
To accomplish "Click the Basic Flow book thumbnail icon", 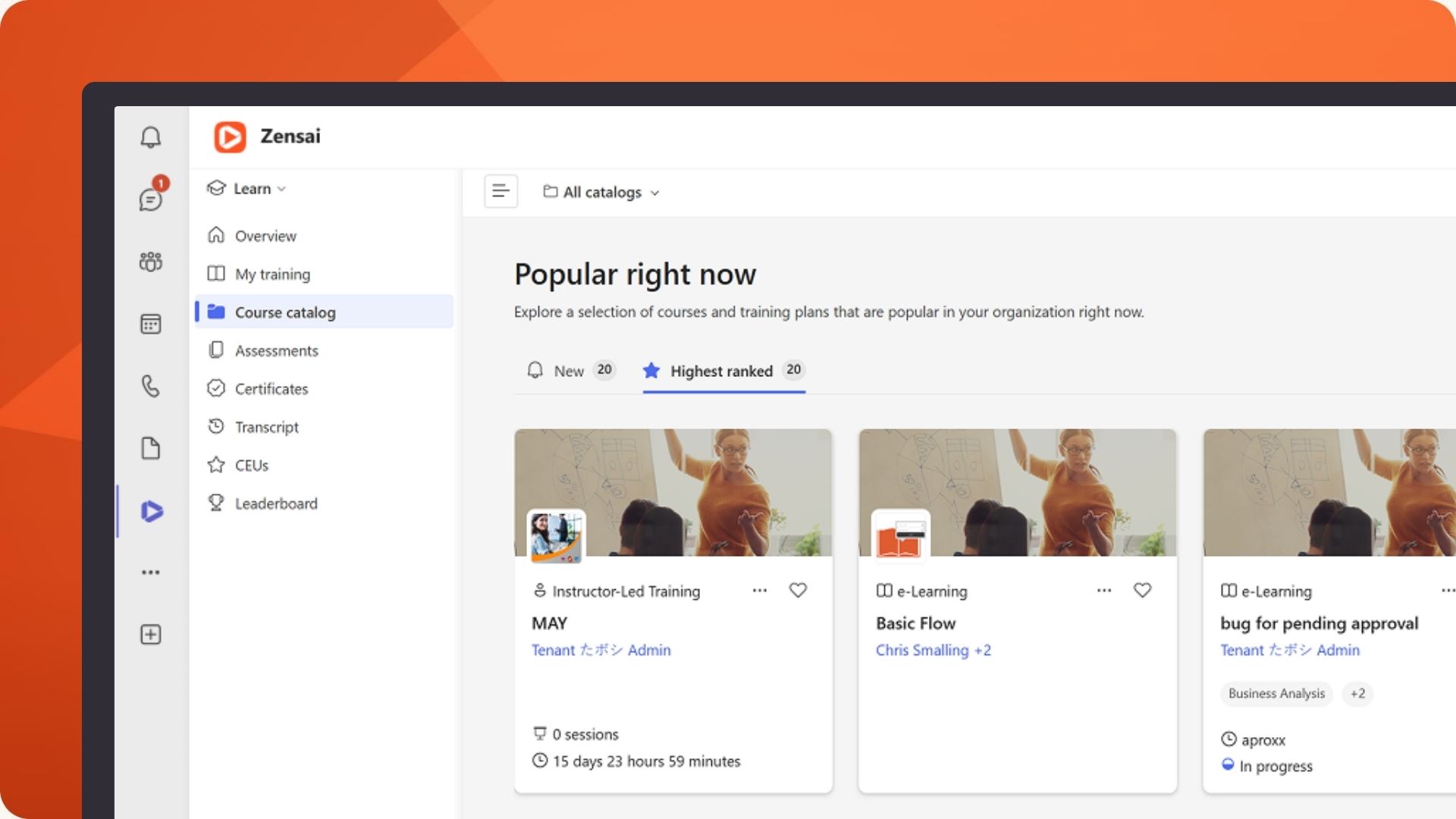I will click(x=901, y=537).
